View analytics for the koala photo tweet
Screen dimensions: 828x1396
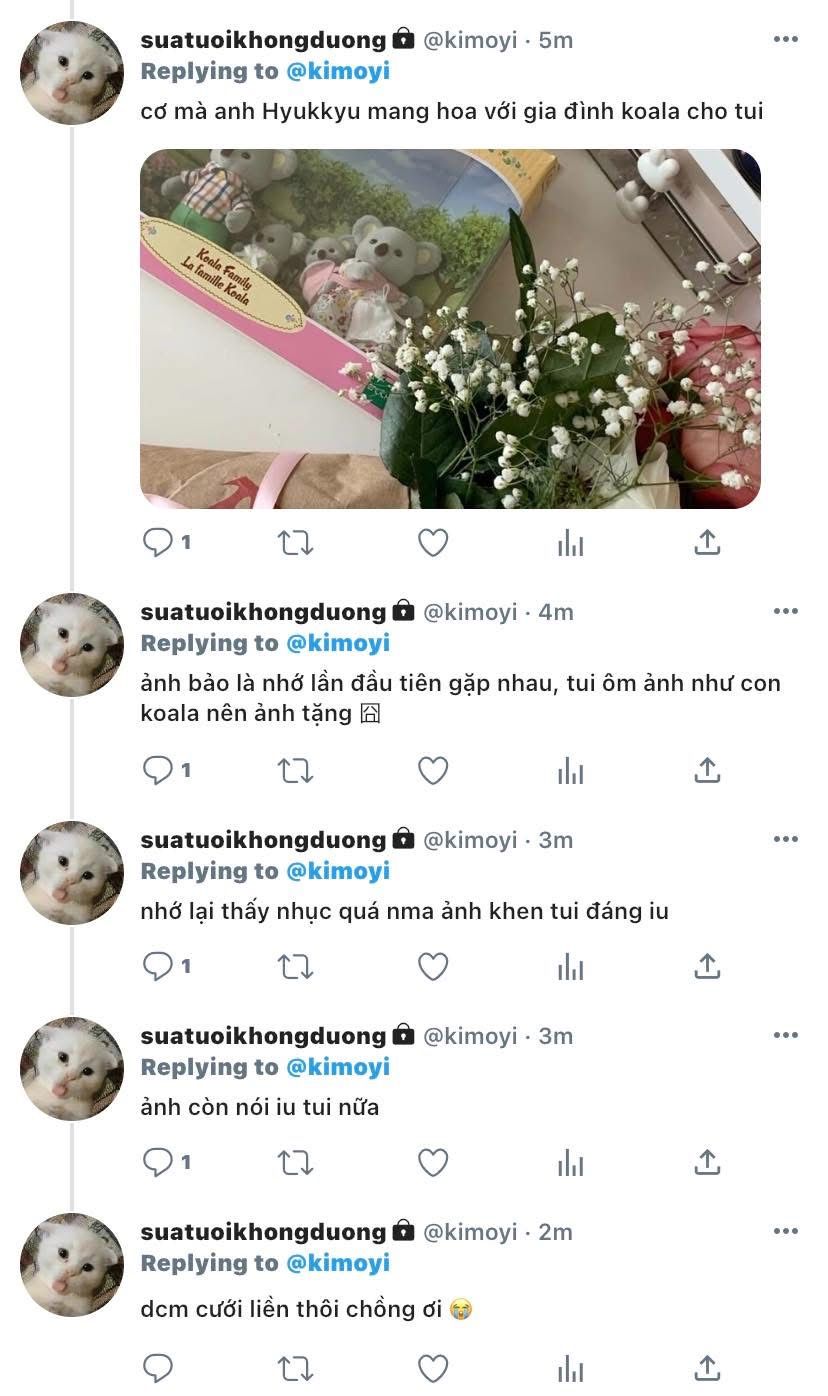coord(570,543)
